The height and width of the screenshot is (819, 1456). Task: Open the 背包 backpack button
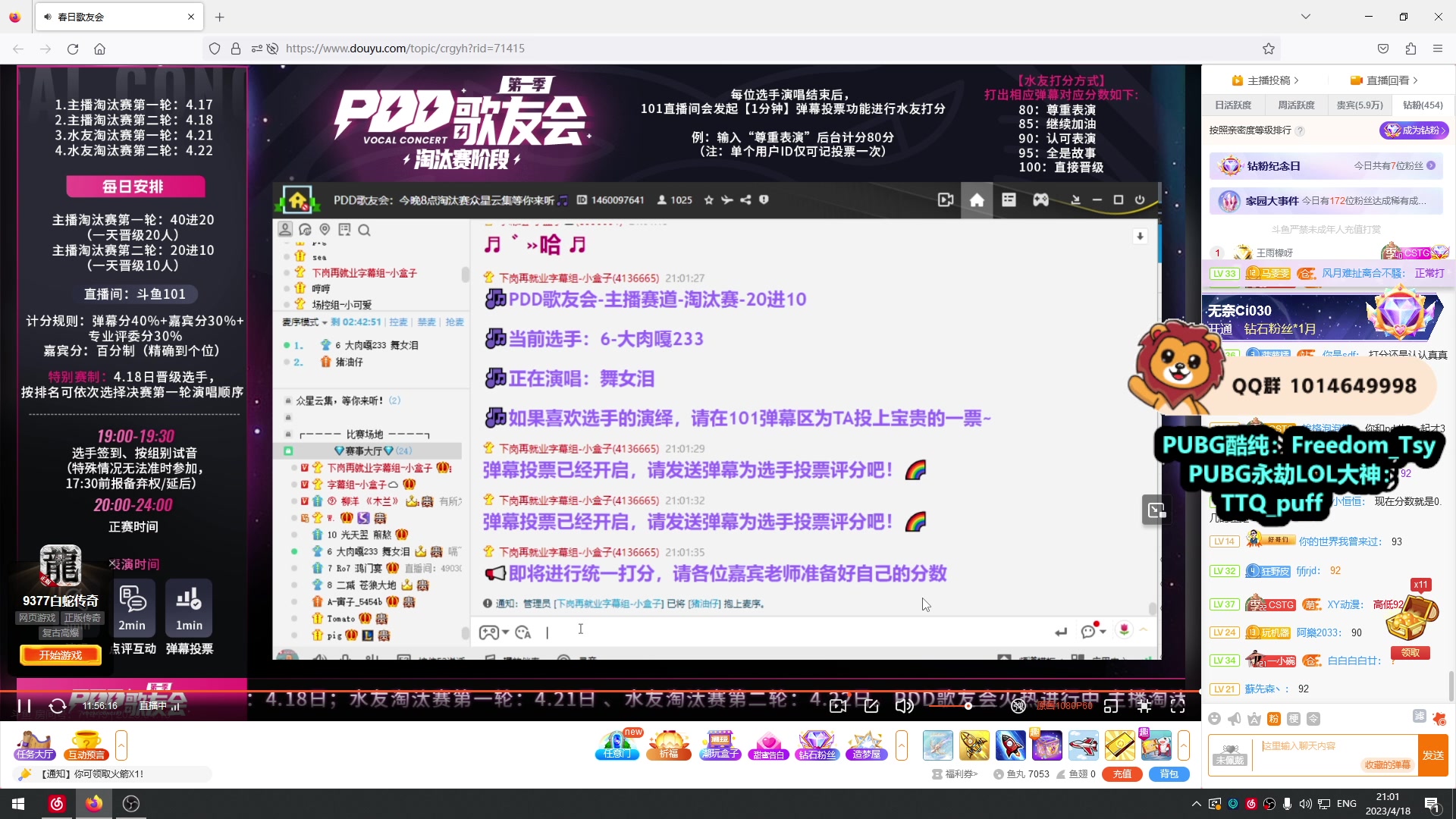pos(1169,774)
